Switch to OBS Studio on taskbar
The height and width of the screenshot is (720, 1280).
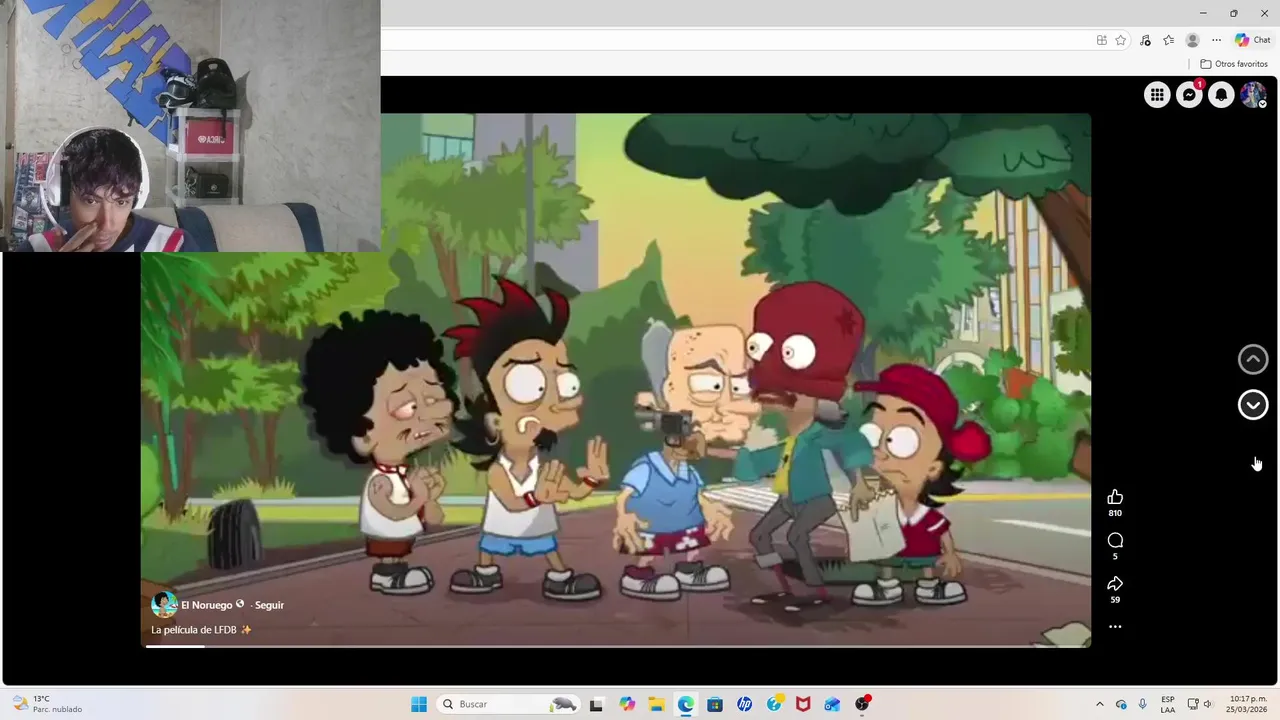click(x=862, y=704)
